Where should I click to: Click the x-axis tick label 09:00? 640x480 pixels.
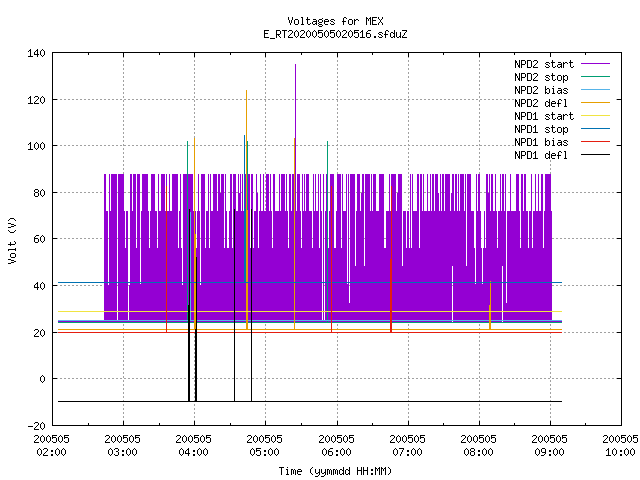tap(549, 452)
